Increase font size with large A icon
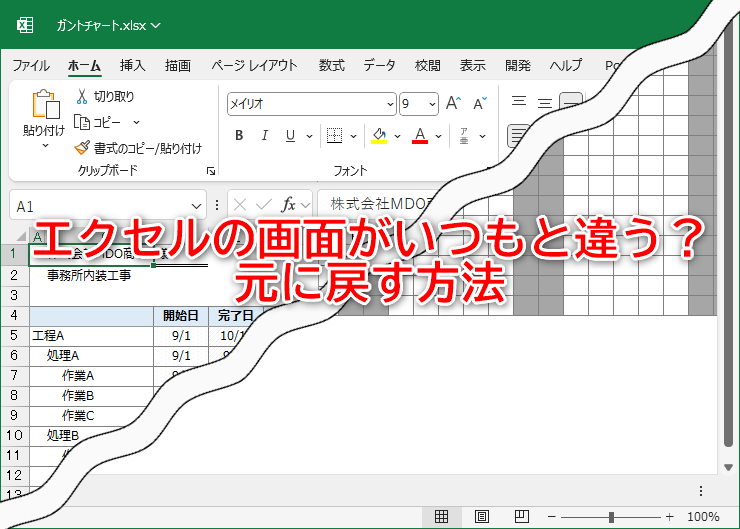The width and height of the screenshot is (740, 529). tap(454, 103)
